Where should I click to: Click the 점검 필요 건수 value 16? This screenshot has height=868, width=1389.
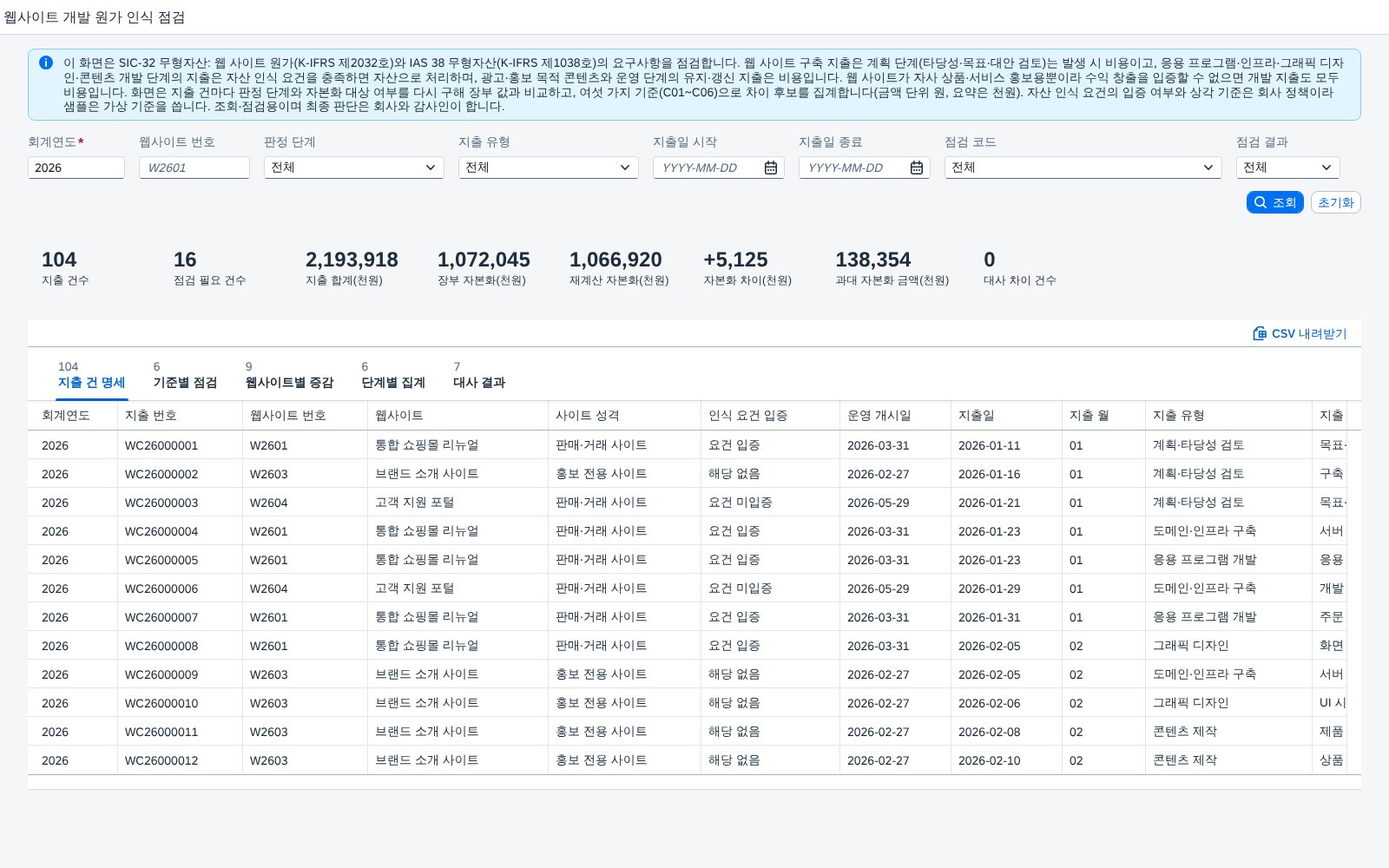(x=185, y=260)
